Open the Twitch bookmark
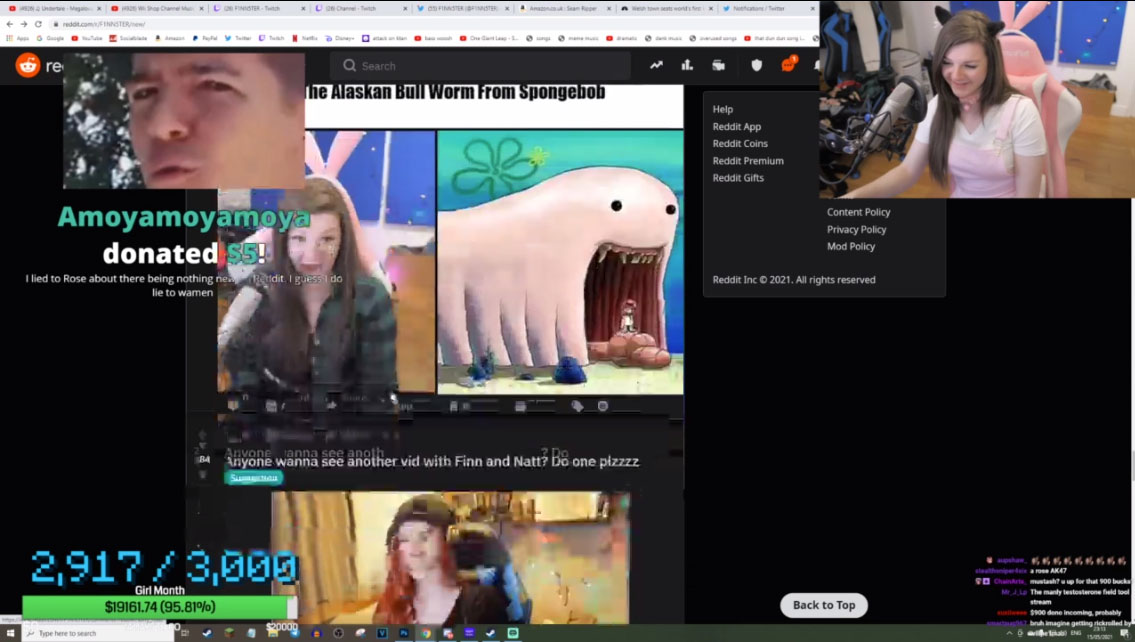 tap(271, 38)
